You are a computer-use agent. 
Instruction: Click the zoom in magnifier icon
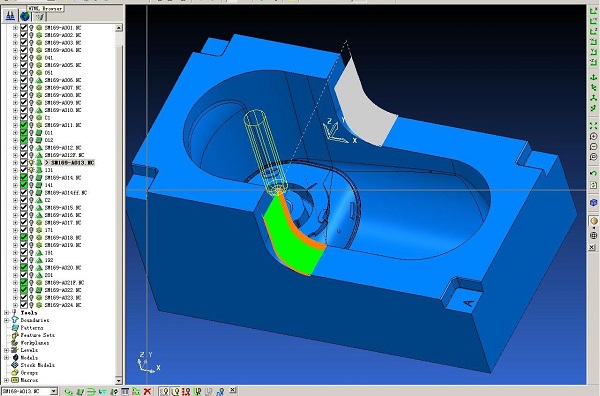pos(593,137)
